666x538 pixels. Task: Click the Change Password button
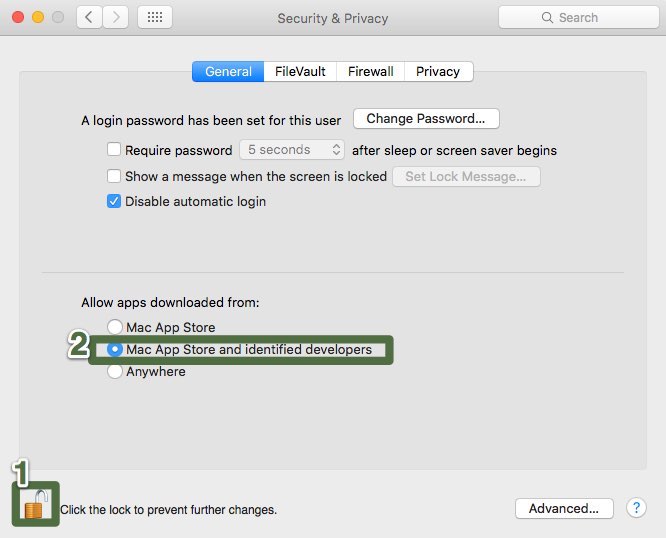(426, 119)
